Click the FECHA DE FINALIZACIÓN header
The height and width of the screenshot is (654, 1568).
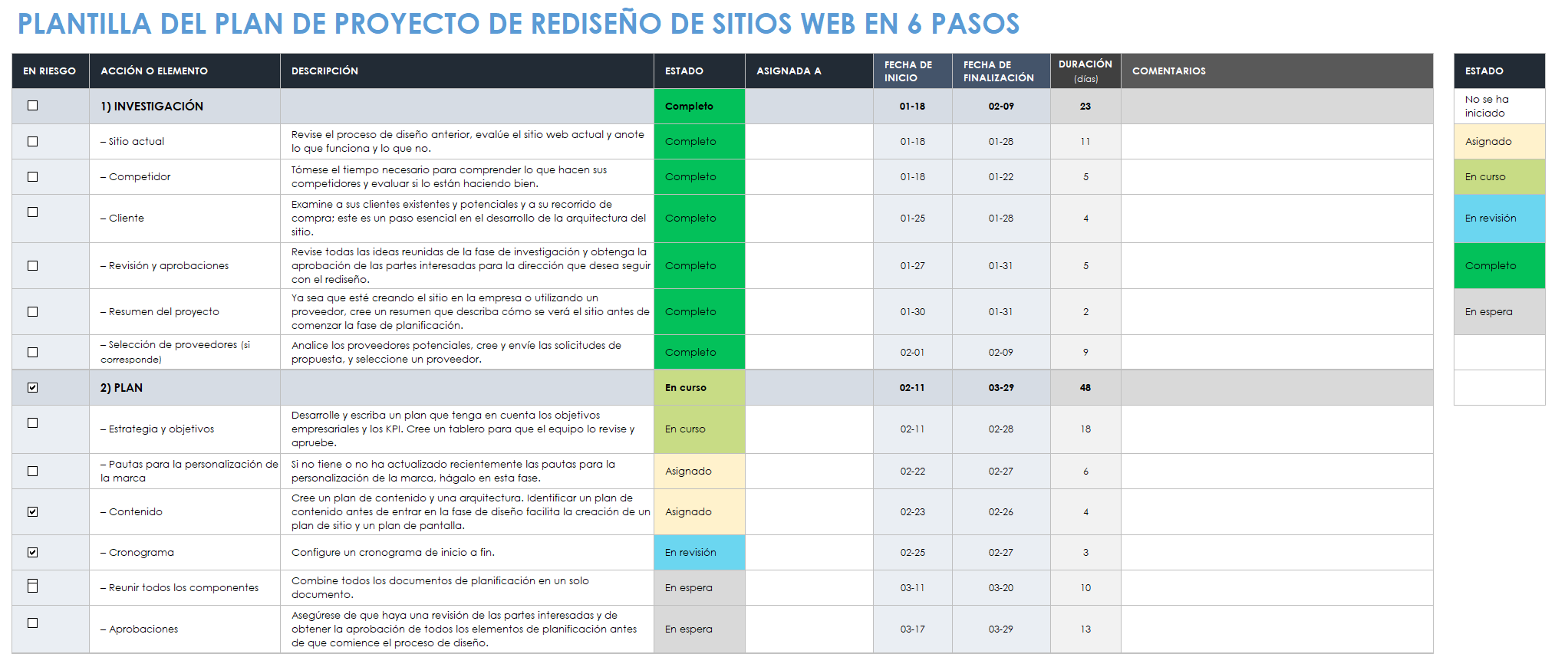pos(1001,71)
